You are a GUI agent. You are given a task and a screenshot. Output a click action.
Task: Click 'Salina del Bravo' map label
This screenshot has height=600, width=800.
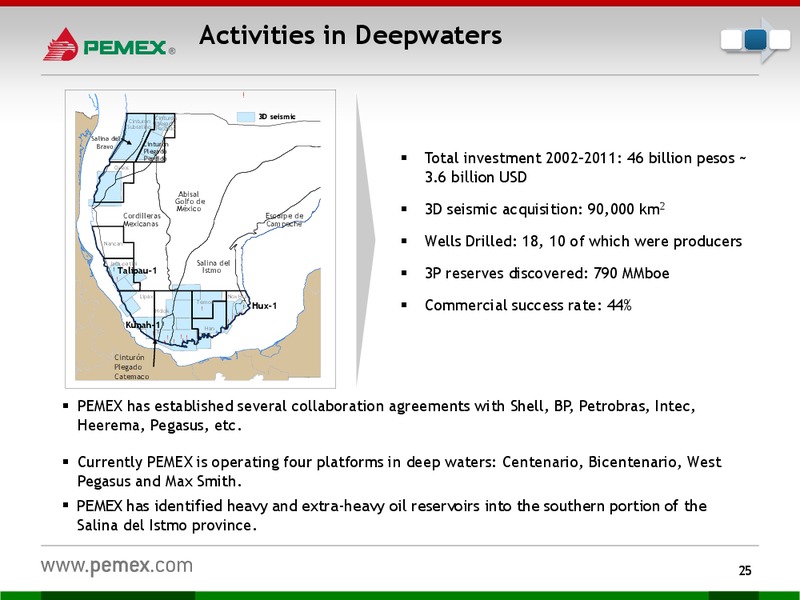(x=106, y=142)
